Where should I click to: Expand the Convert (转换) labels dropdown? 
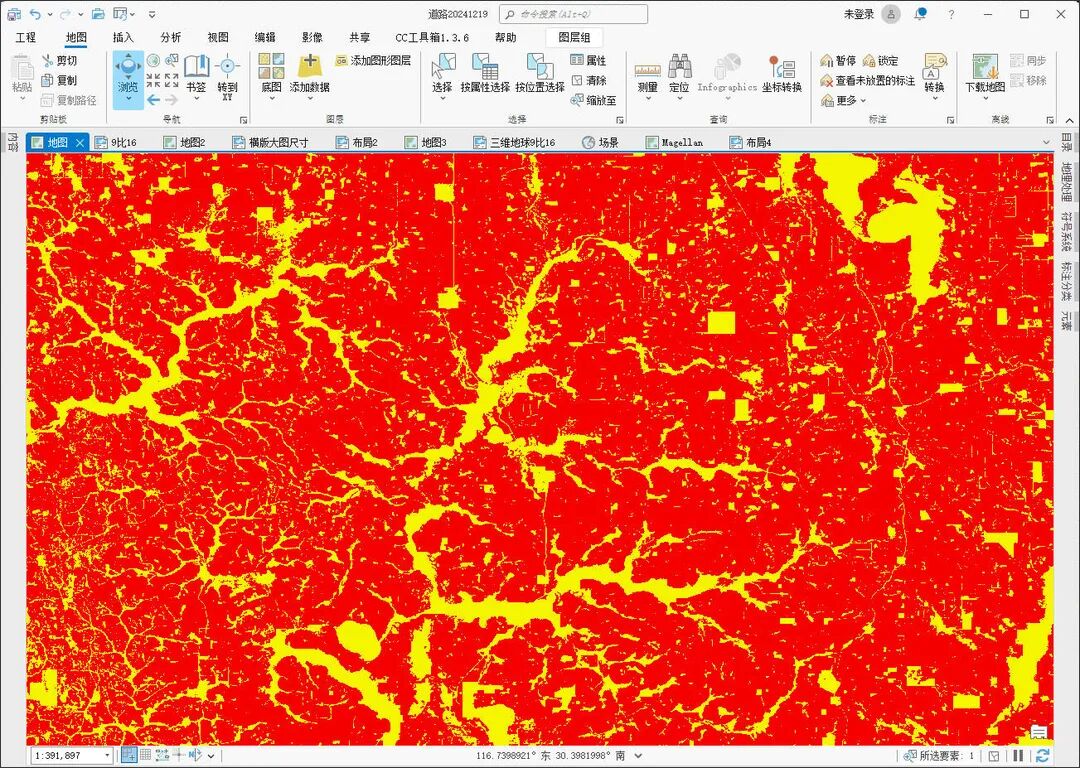tap(935, 98)
